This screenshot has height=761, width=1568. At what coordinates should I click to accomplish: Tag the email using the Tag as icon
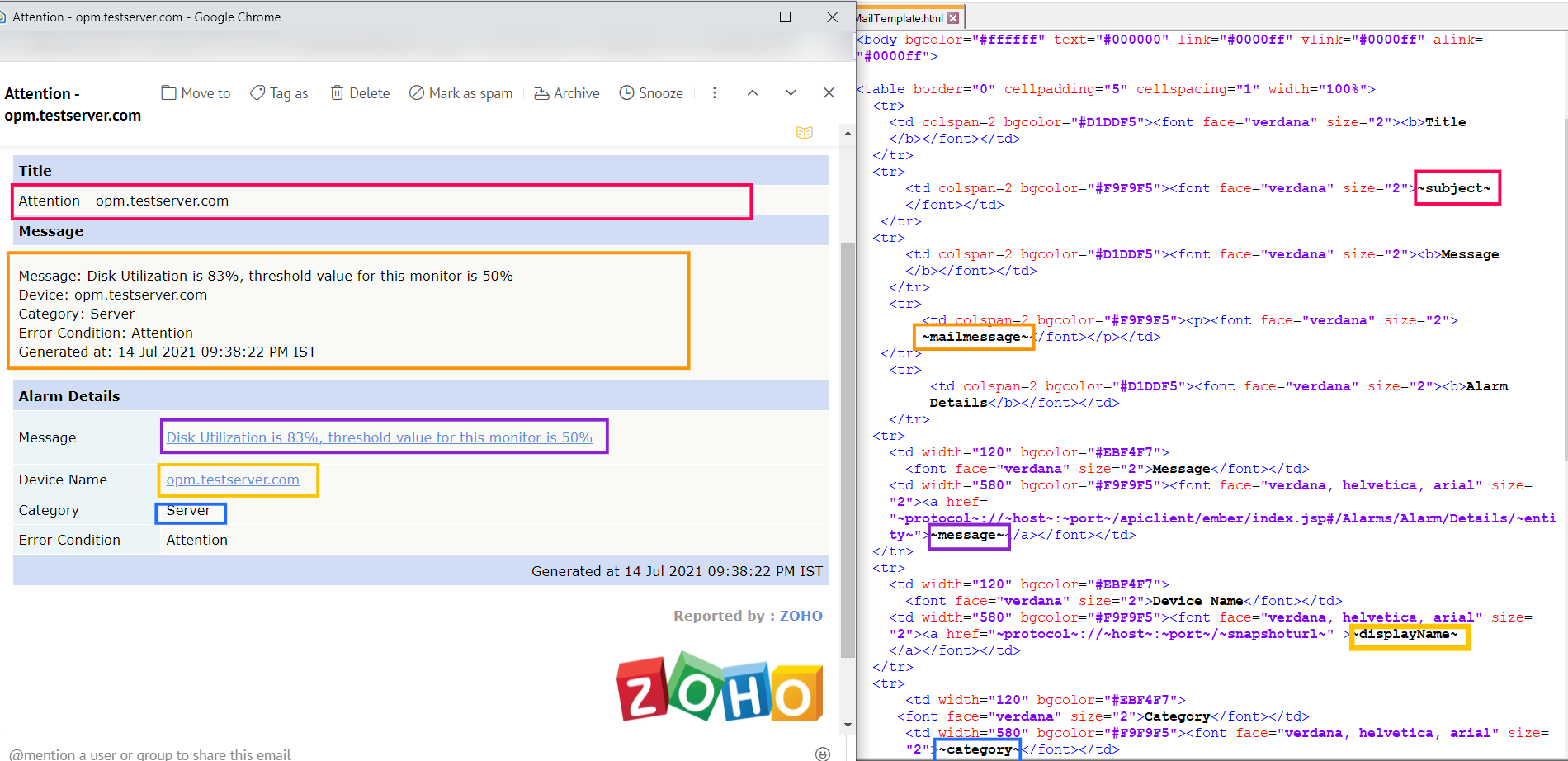pos(278,92)
